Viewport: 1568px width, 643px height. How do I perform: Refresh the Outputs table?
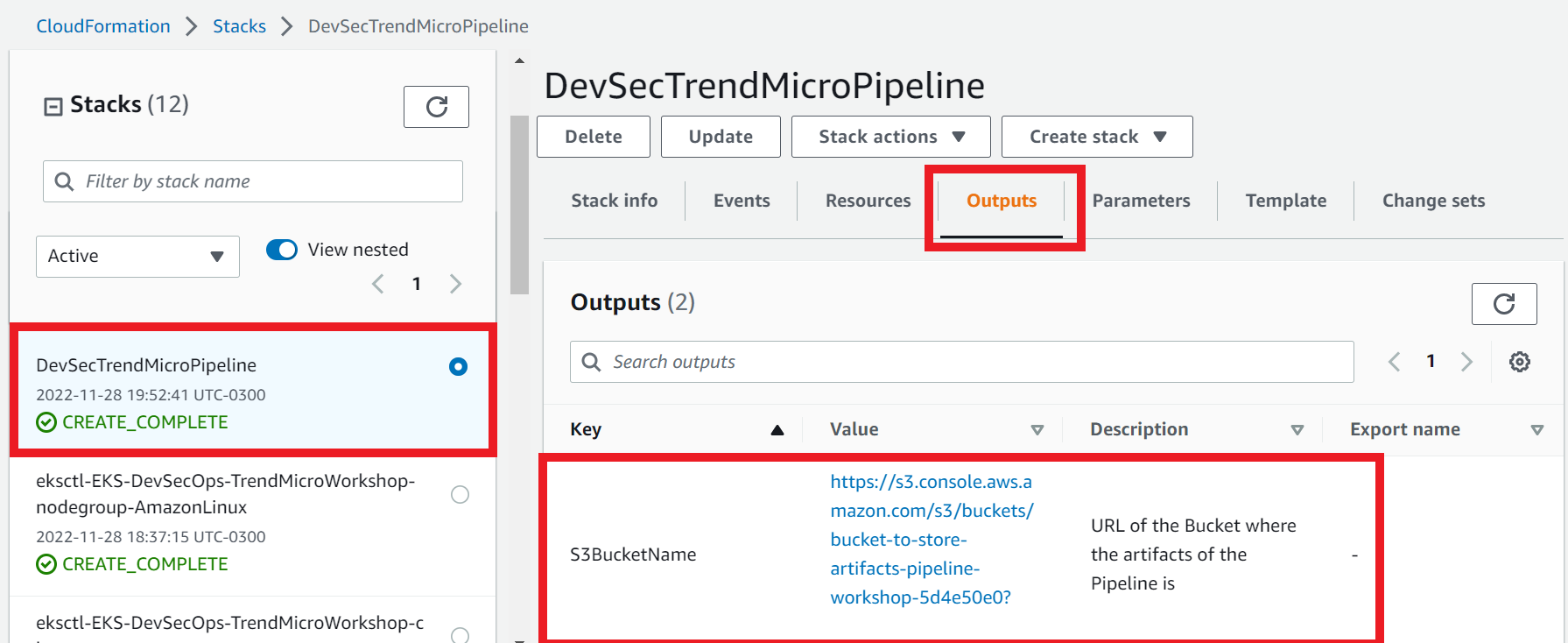[1504, 304]
